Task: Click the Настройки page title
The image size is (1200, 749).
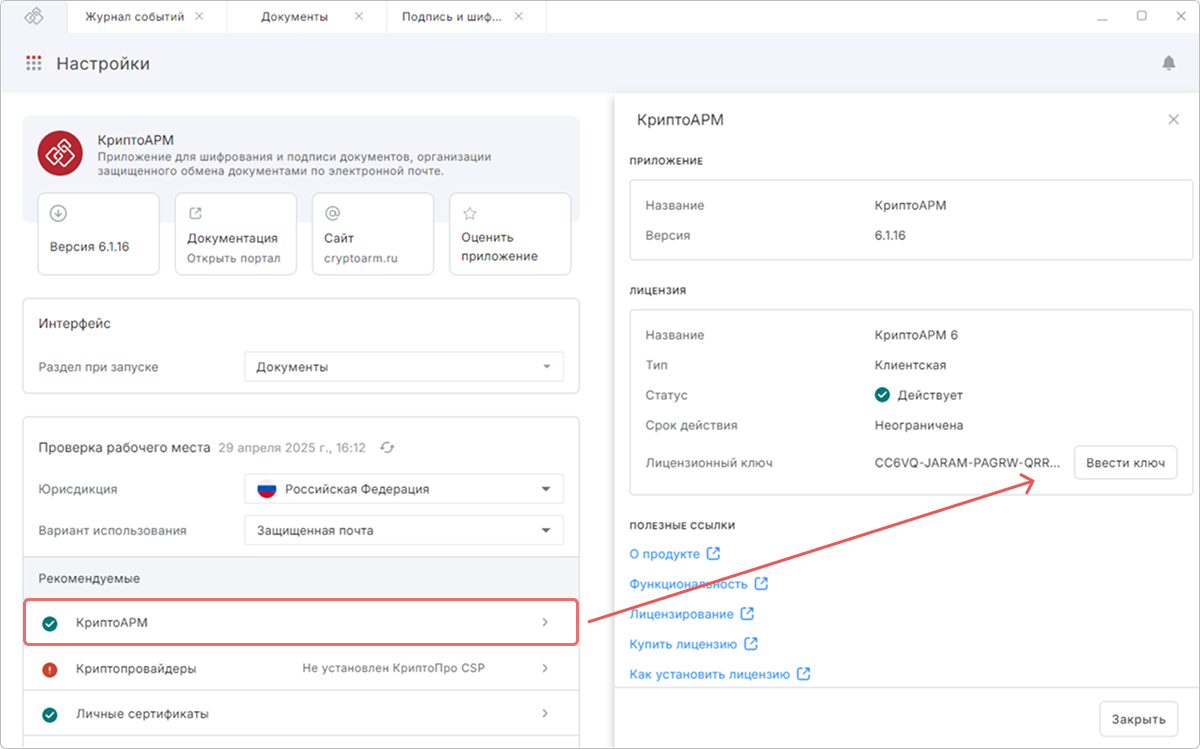Action: 103,64
